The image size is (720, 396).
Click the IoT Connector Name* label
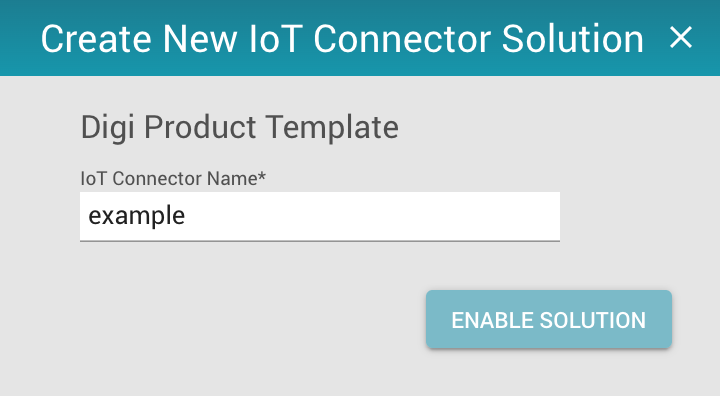[173, 178]
